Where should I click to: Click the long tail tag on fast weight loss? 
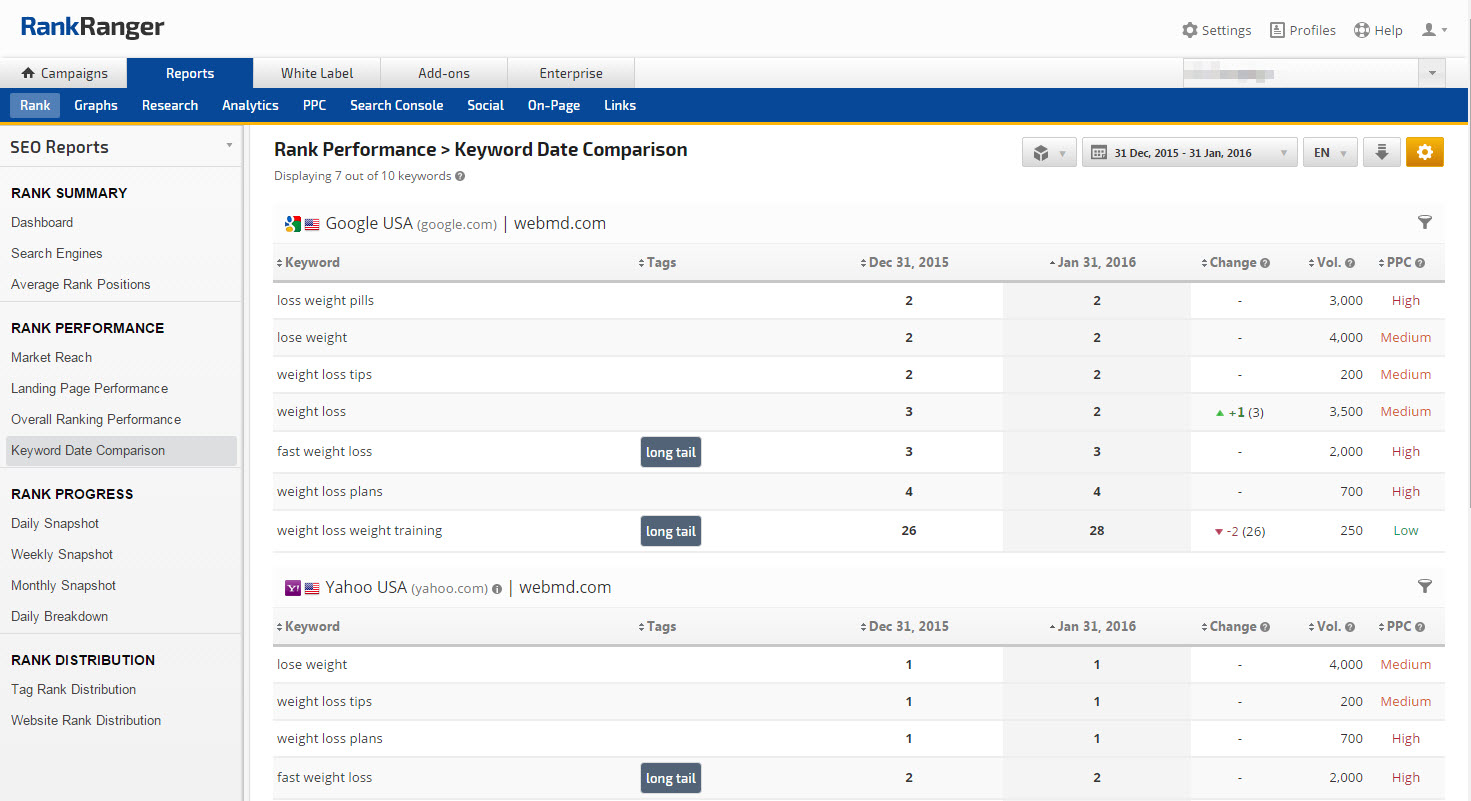(670, 452)
